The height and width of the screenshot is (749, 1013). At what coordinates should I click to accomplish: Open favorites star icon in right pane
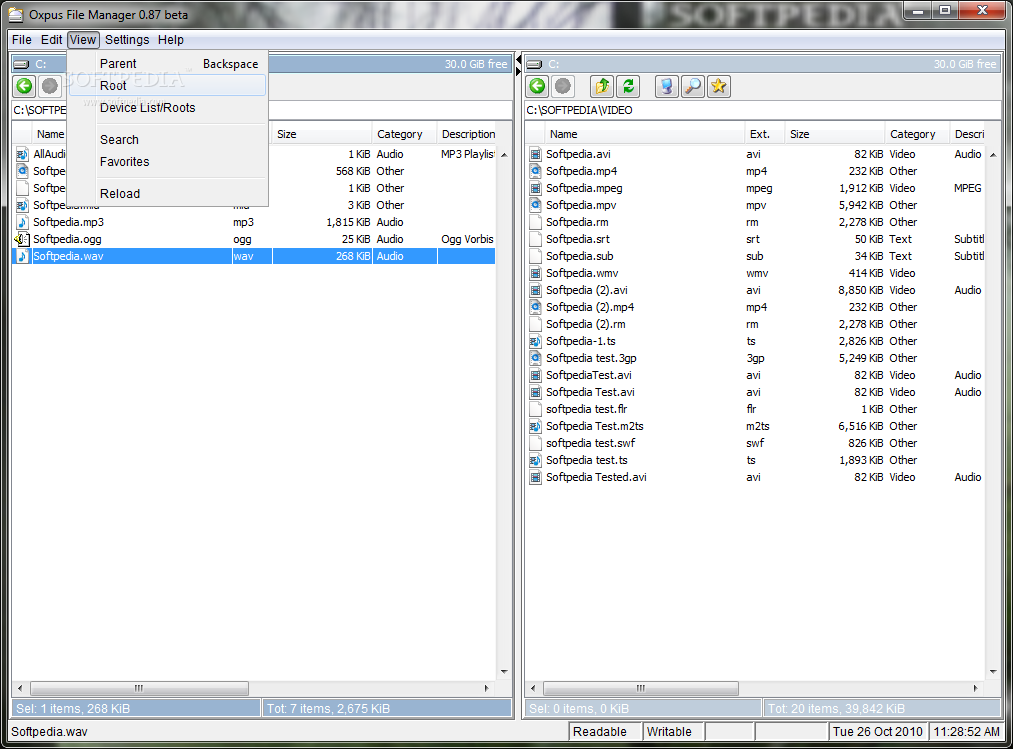[x=718, y=86]
